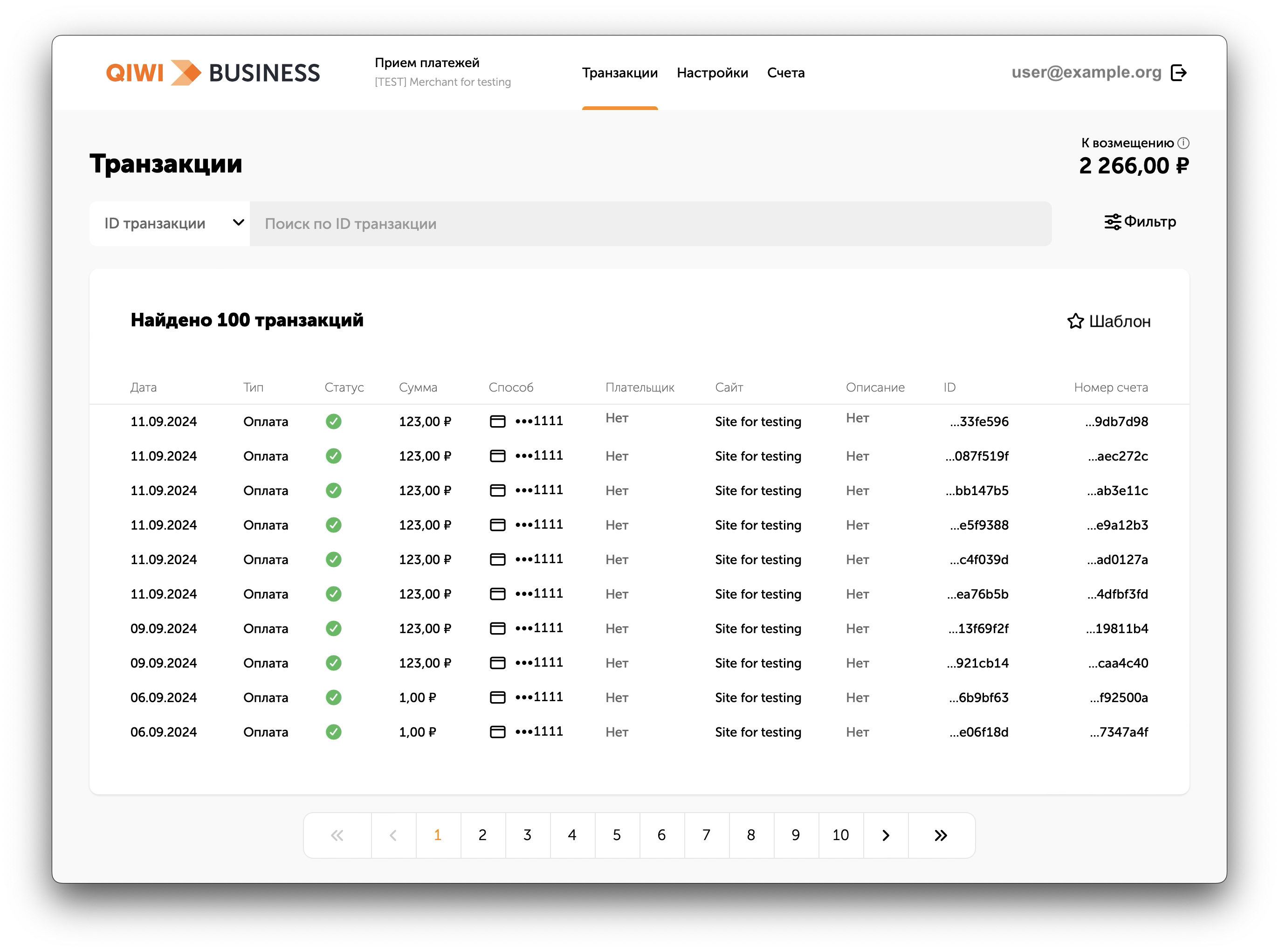Click card icon in ...e06f18d row
Viewport: 1279px width, 952px height.
pyautogui.click(x=497, y=732)
